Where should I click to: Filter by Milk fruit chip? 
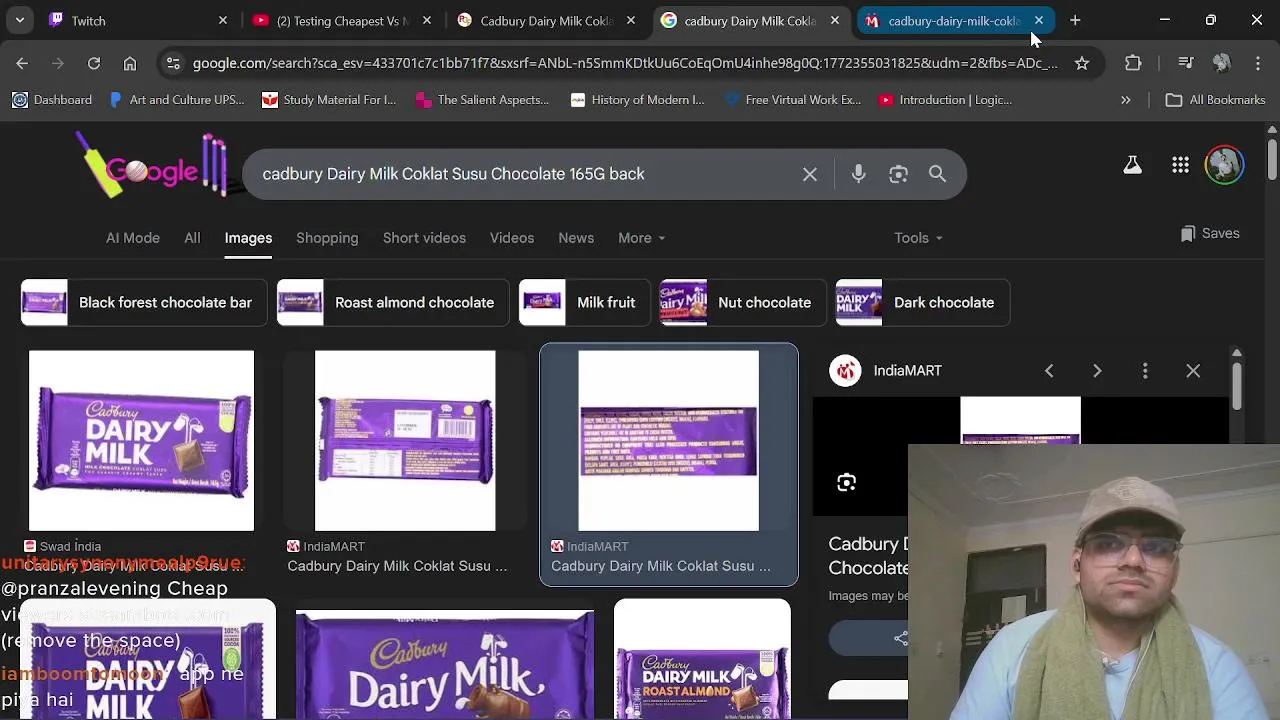click(x=584, y=303)
